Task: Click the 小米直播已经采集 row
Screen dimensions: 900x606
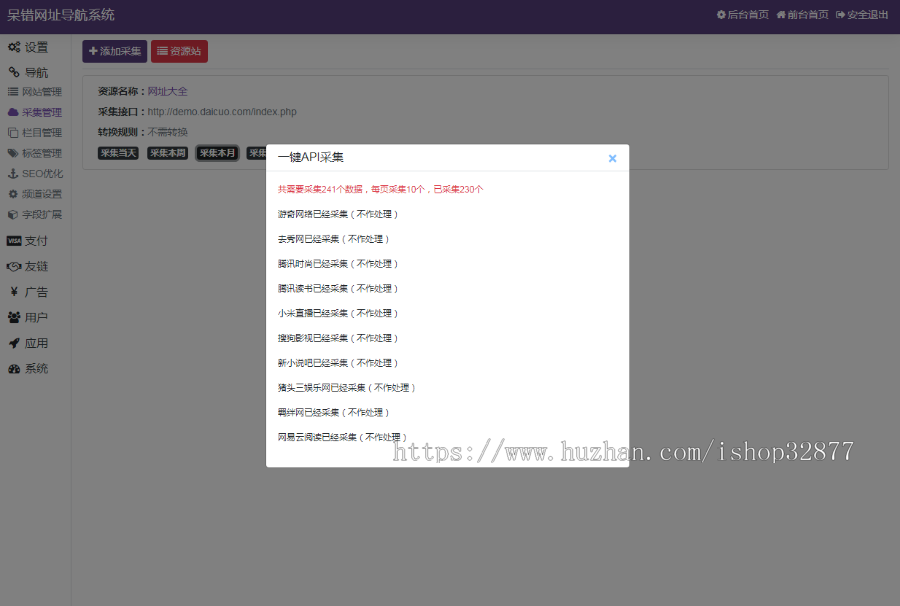Action: pos(338,313)
